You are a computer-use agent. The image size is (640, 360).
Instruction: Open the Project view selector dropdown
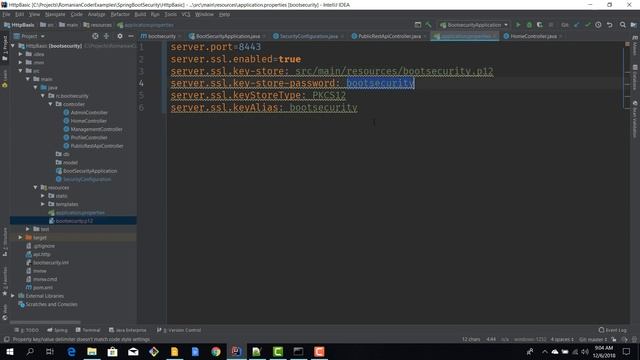pos(29,36)
